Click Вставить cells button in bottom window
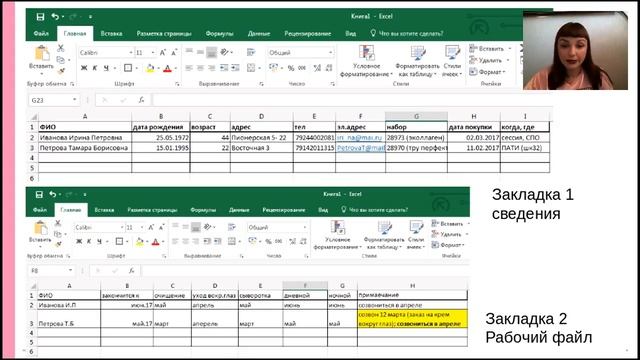The image size is (640, 360). pos(447,224)
